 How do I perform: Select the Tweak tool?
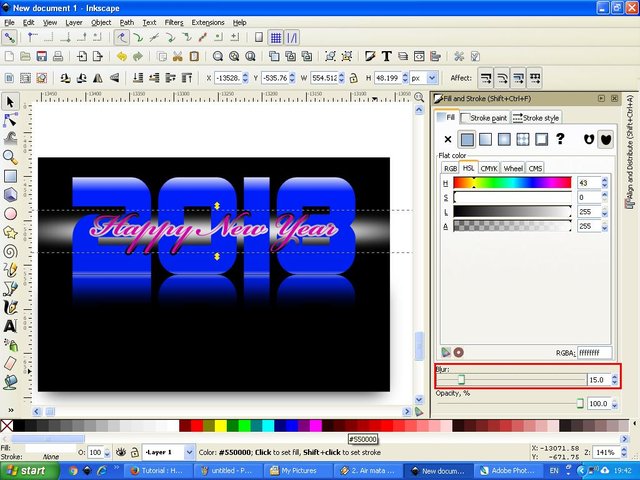point(10,138)
